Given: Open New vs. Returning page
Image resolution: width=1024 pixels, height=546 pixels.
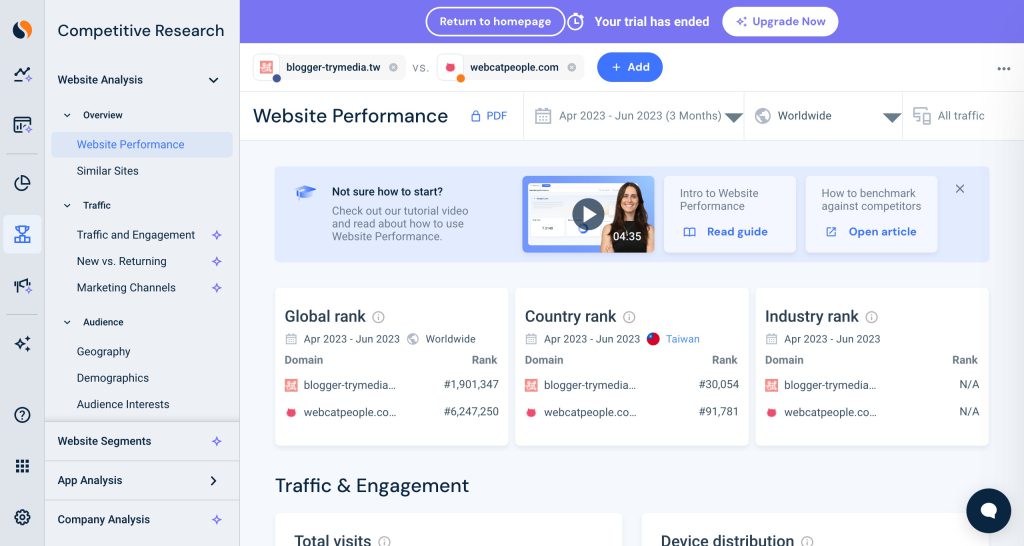Looking at the screenshot, I should coord(121,261).
